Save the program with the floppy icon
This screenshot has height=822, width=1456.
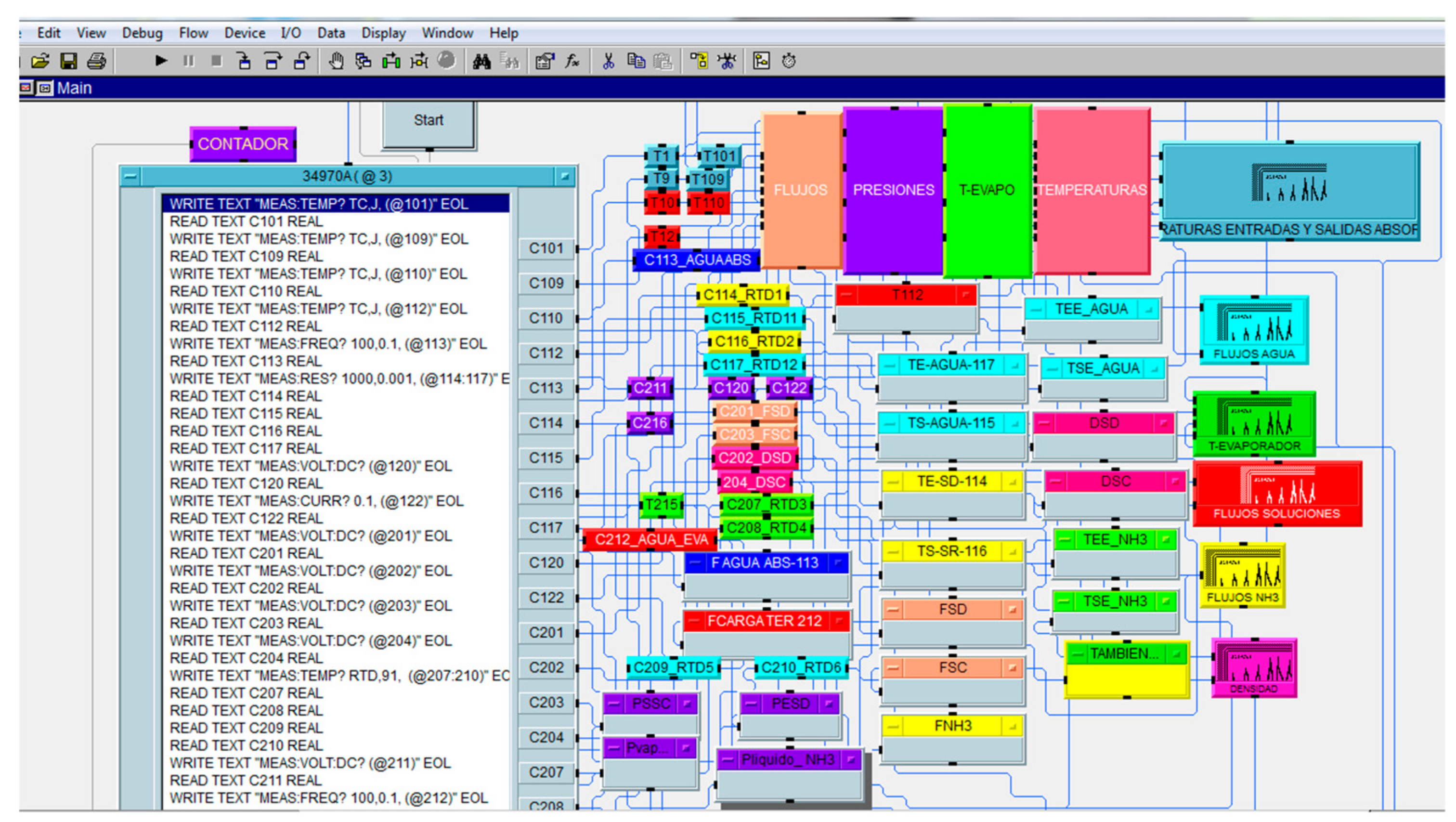(69, 61)
